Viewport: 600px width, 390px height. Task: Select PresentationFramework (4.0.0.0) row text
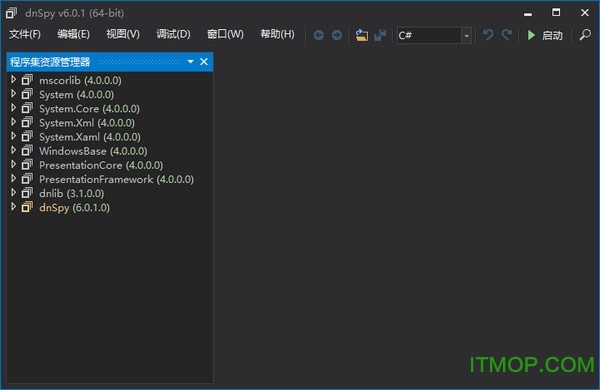[116, 179]
